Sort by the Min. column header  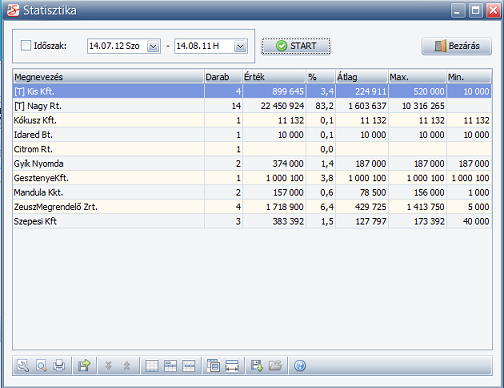[x=469, y=77]
